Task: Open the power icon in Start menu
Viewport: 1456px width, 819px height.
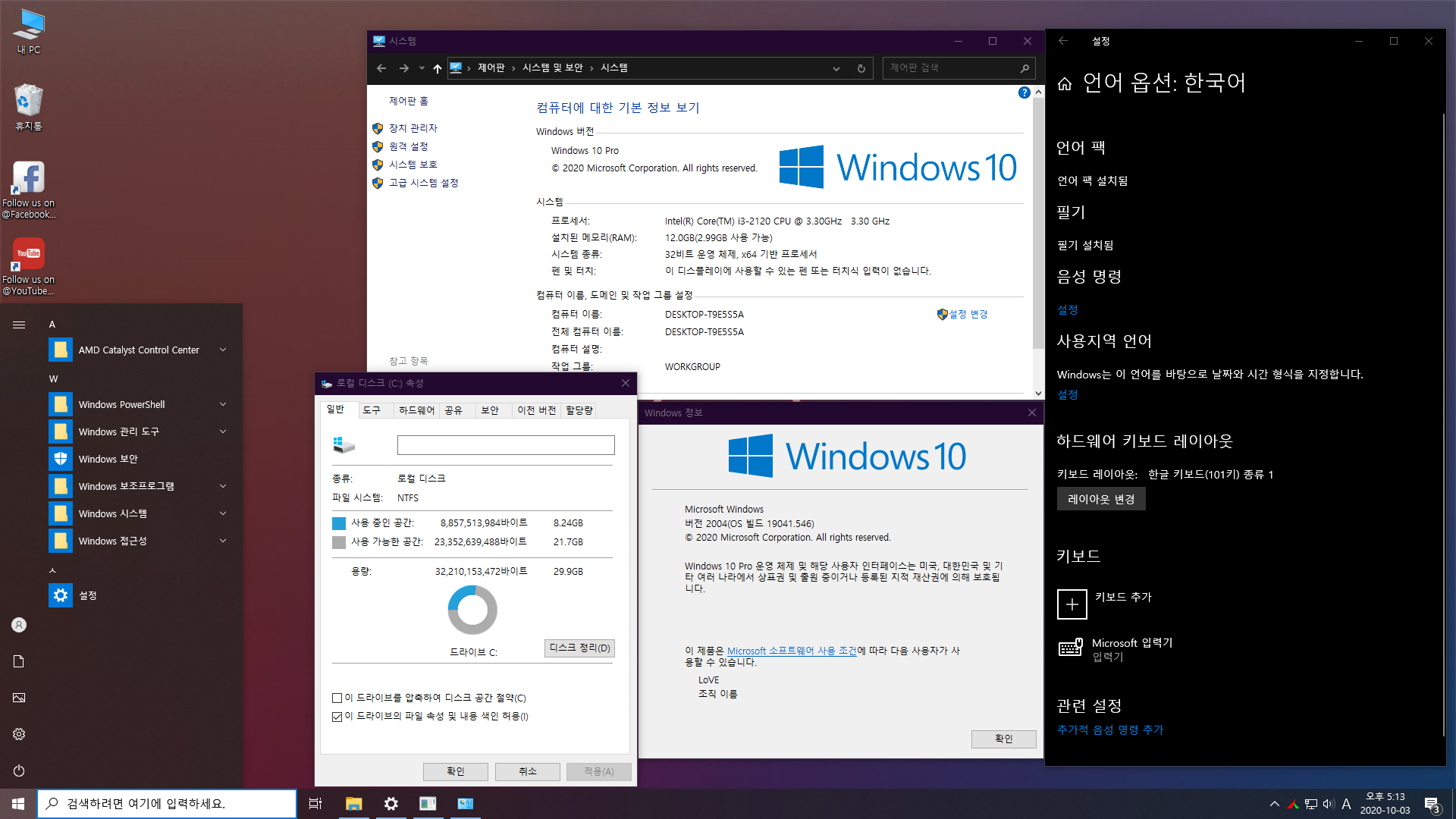Action: coord(19,770)
